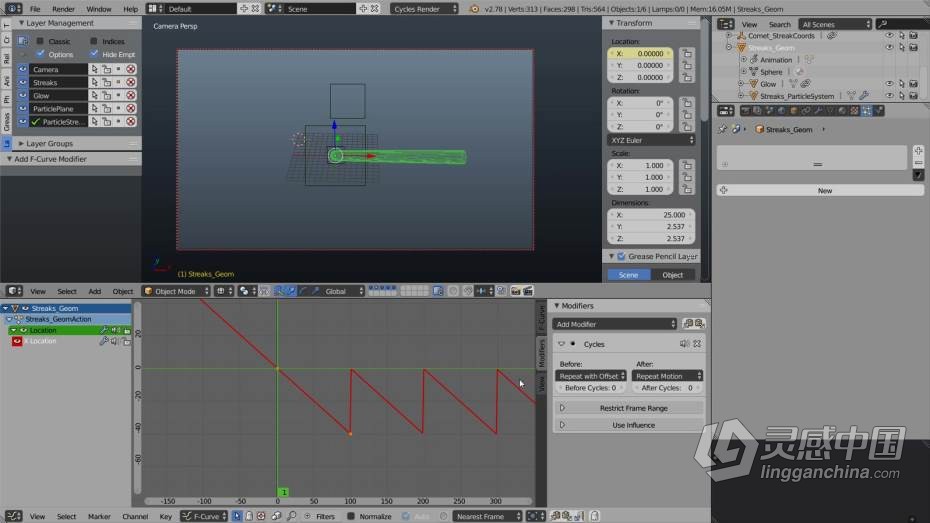
Task: Mute the X Location channel speaker icon
Action: coord(114,341)
